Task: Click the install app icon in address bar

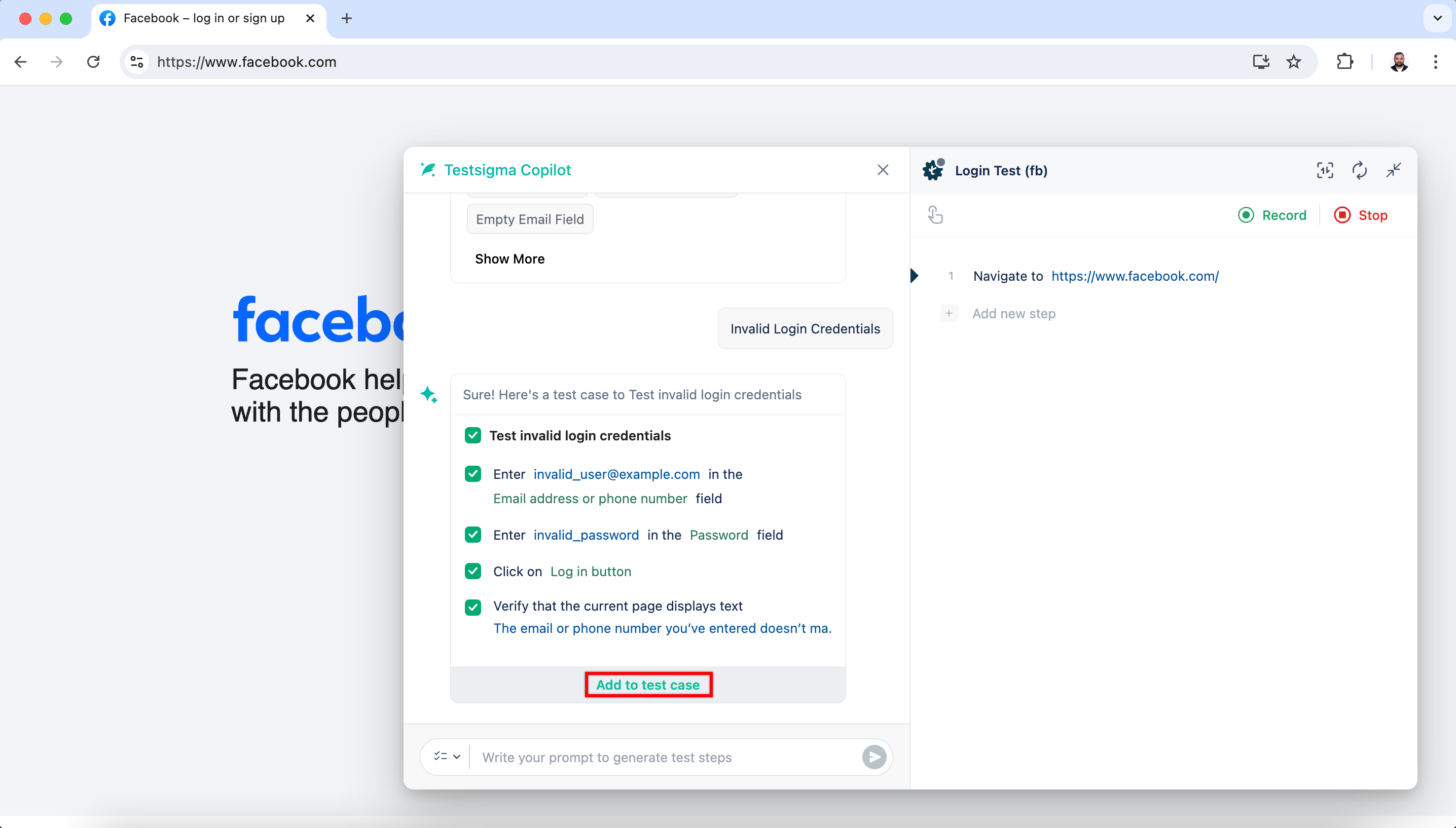Action: 1260,61
